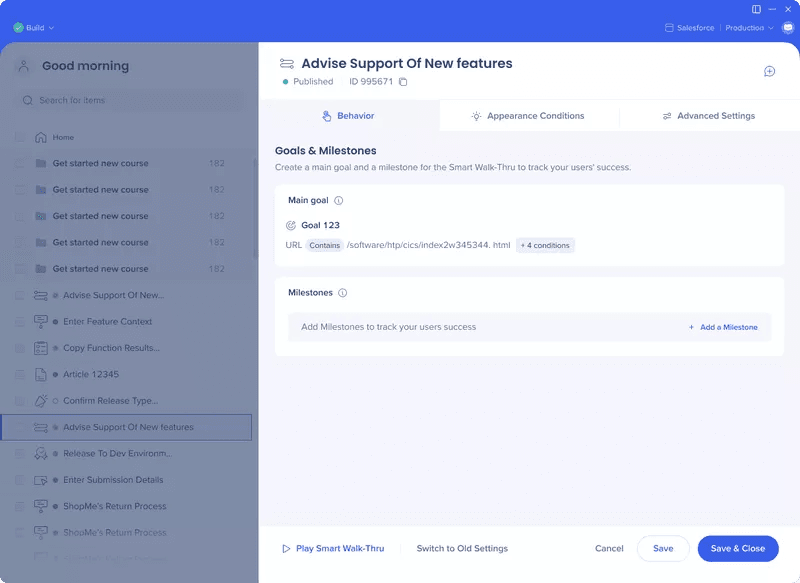
Task: Expand the + 4 conditions chip
Action: click(545, 245)
